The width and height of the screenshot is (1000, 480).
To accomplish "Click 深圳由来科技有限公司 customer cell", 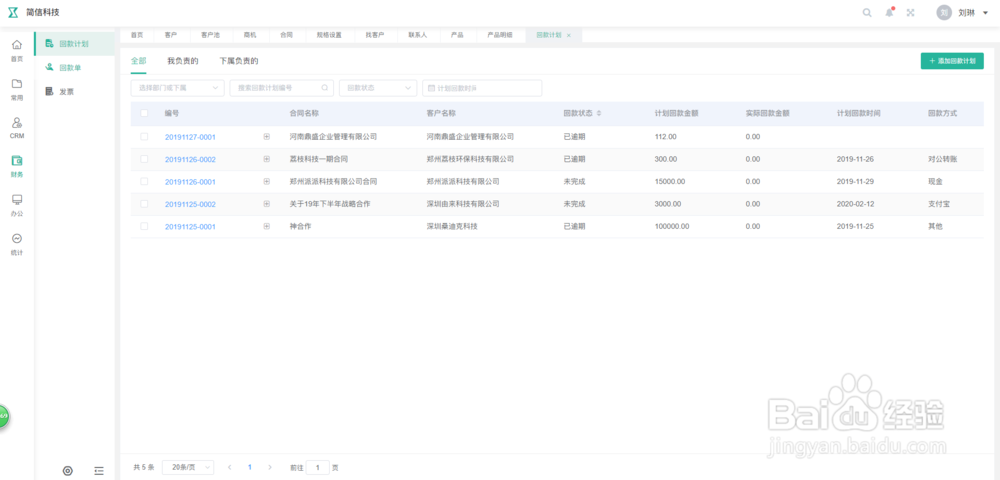I will click(x=463, y=204).
